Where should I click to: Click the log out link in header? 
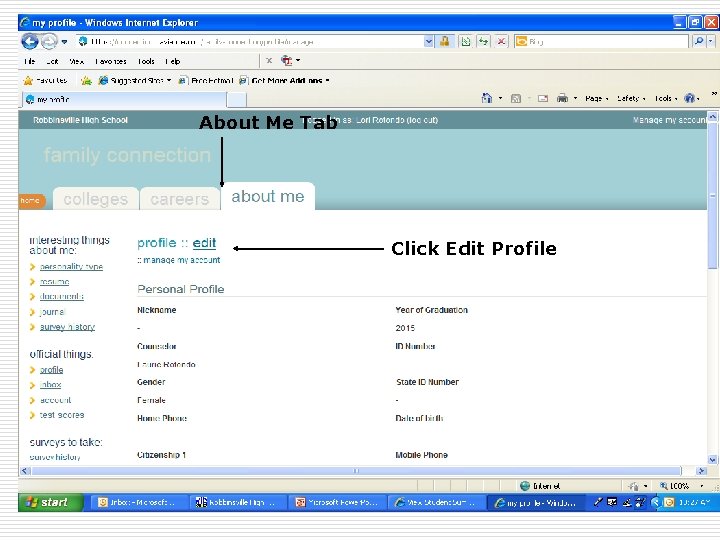(422, 120)
